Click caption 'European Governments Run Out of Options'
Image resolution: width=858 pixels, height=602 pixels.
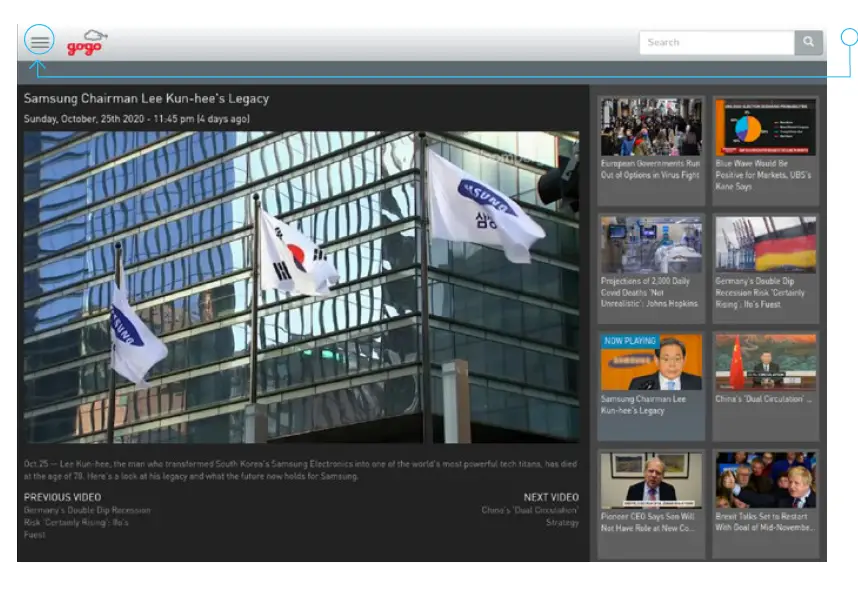pos(650,169)
